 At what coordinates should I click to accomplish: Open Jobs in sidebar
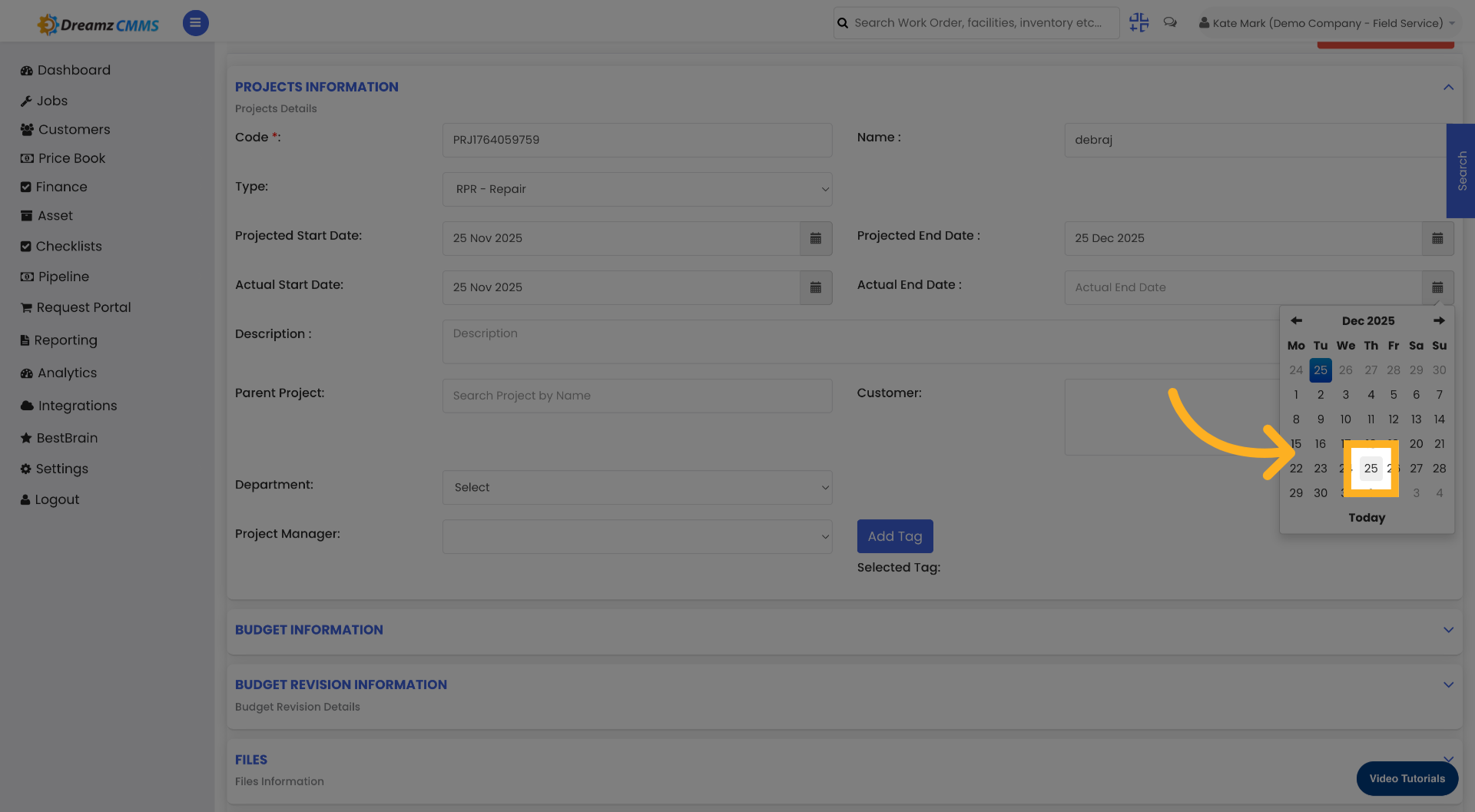point(44,101)
